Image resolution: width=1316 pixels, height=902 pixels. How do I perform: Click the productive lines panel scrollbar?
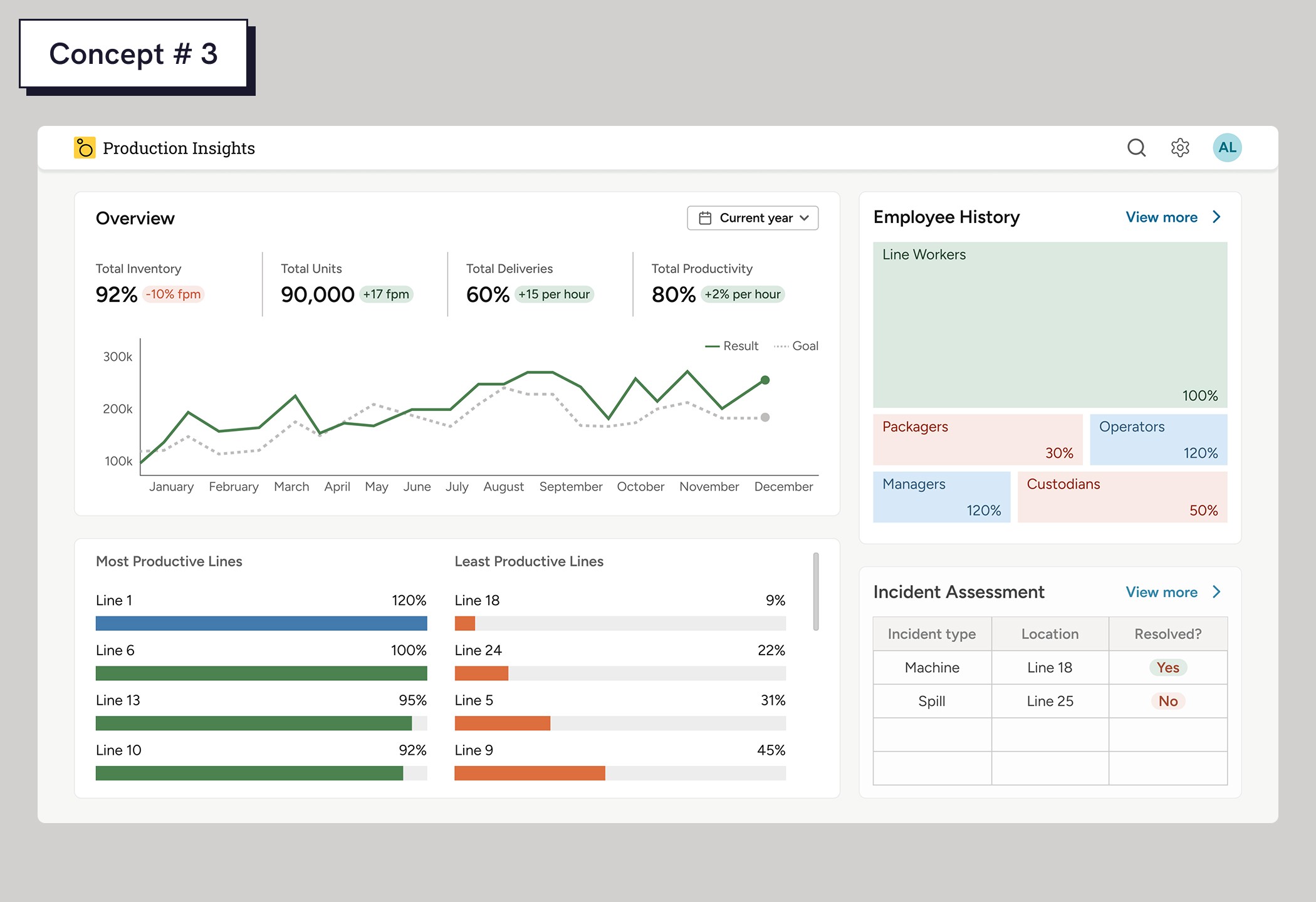click(815, 591)
